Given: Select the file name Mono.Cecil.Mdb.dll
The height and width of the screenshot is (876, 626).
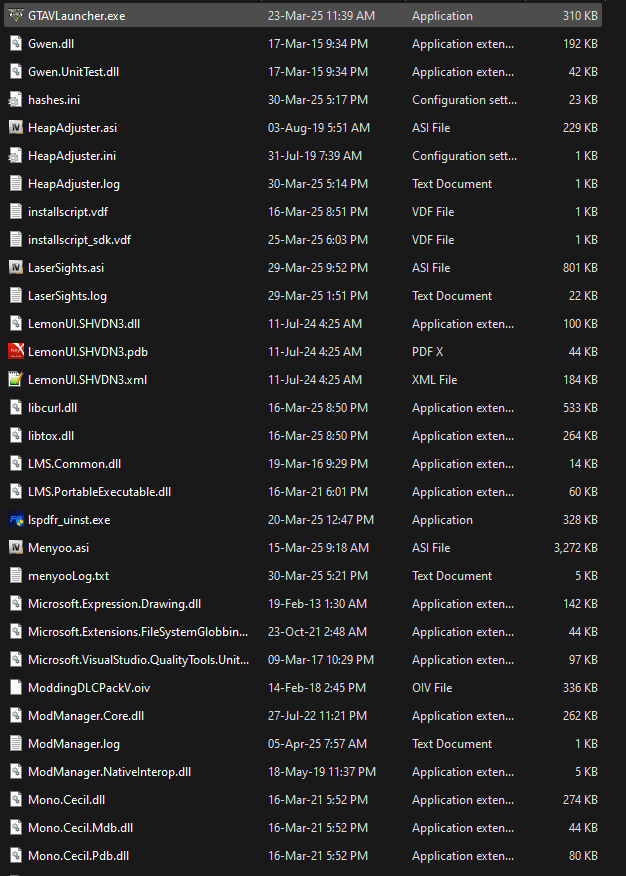Looking at the screenshot, I should coord(80,827).
